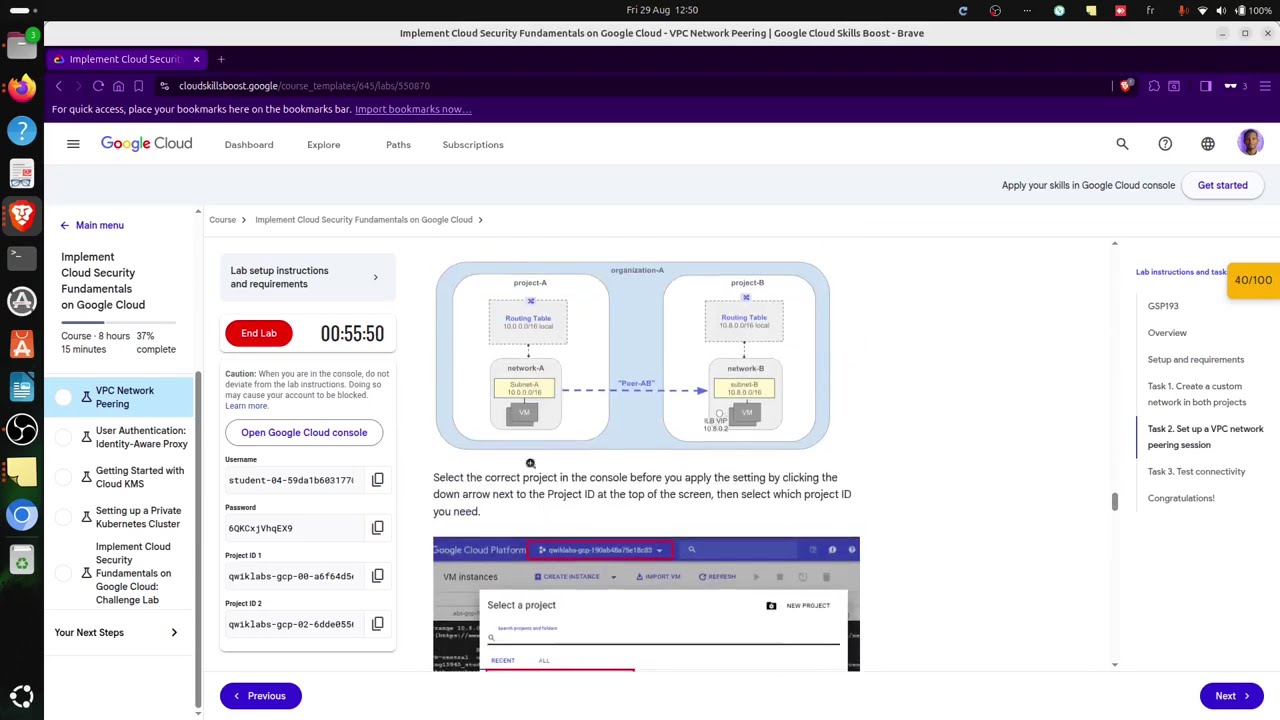Open the Paths menu item

click(398, 145)
